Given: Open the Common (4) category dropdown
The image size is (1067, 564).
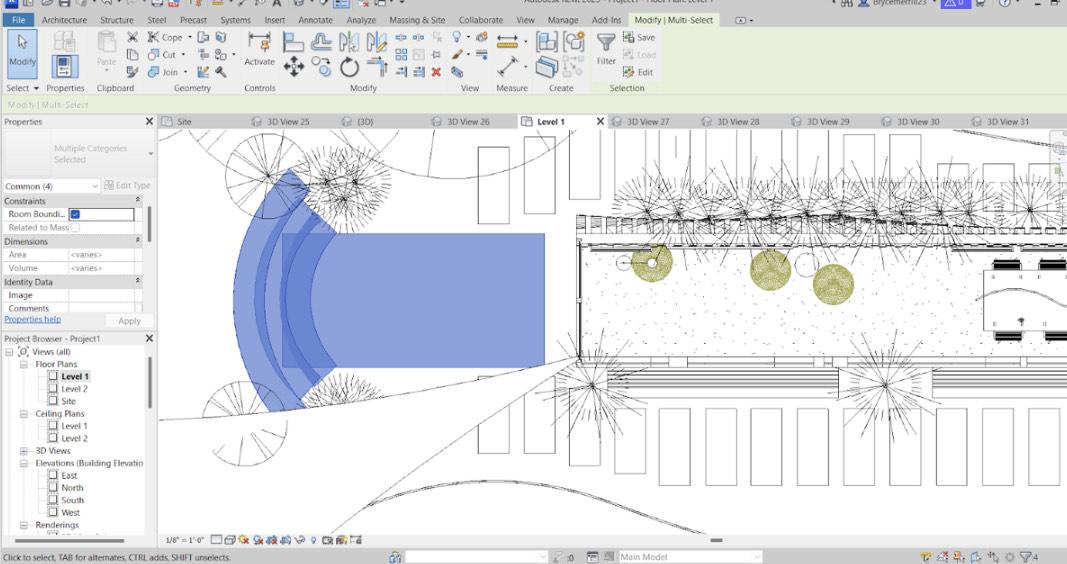Looking at the screenshot, I should (52, 186).
